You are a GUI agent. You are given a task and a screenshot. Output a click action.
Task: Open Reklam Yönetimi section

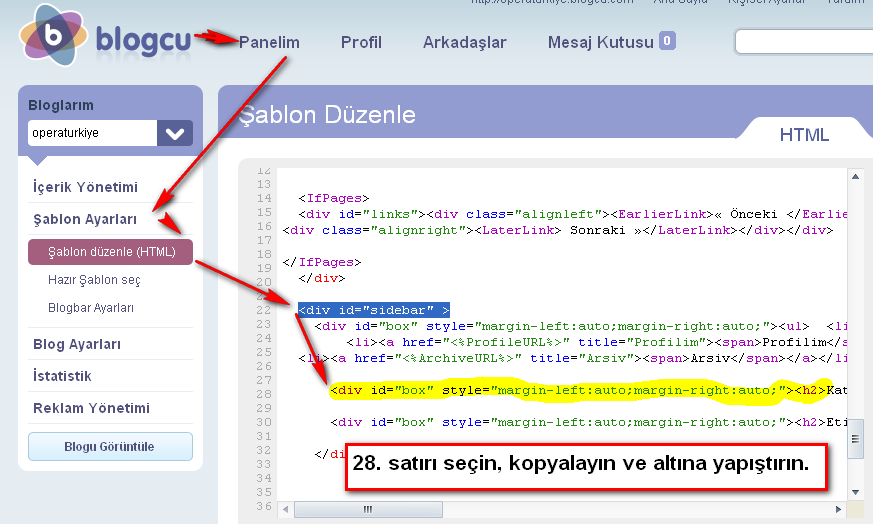coord(91,408)
